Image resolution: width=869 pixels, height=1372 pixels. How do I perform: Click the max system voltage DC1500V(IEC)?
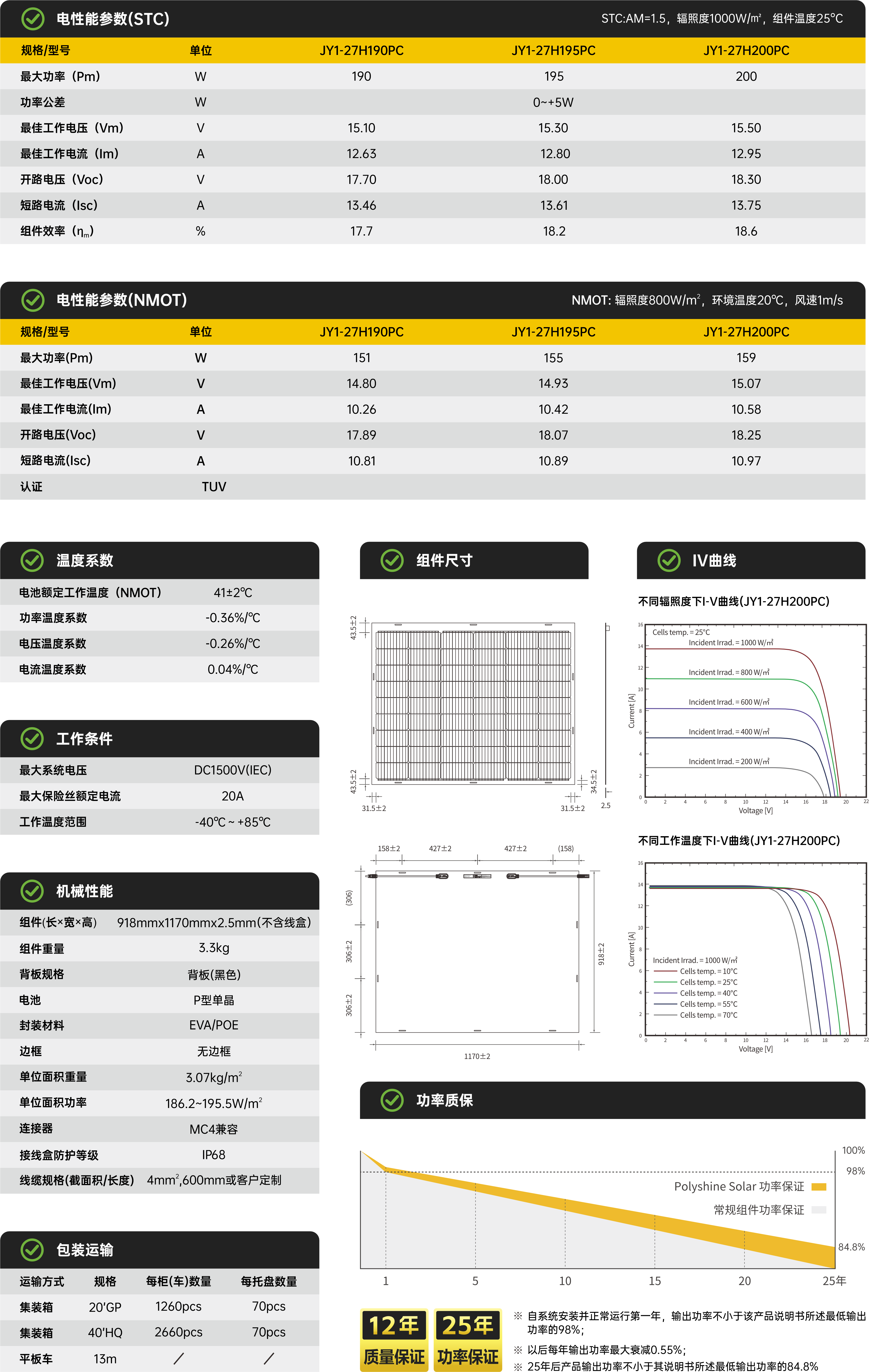233,770
